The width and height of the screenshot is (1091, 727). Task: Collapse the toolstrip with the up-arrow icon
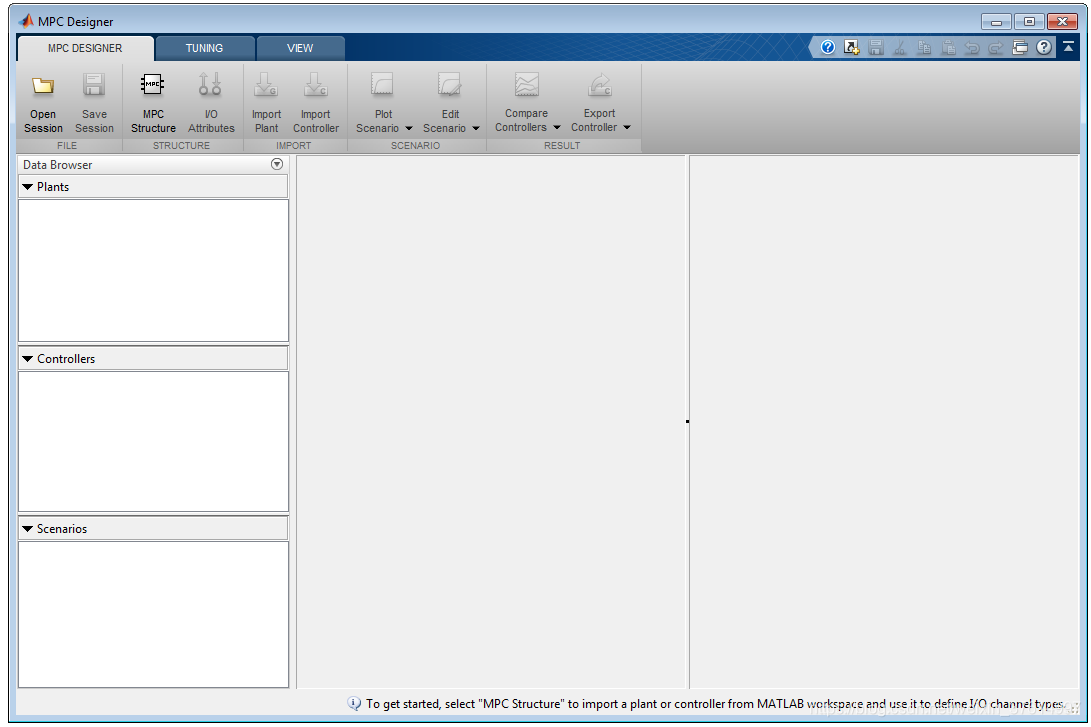[x=1068, y=47]
